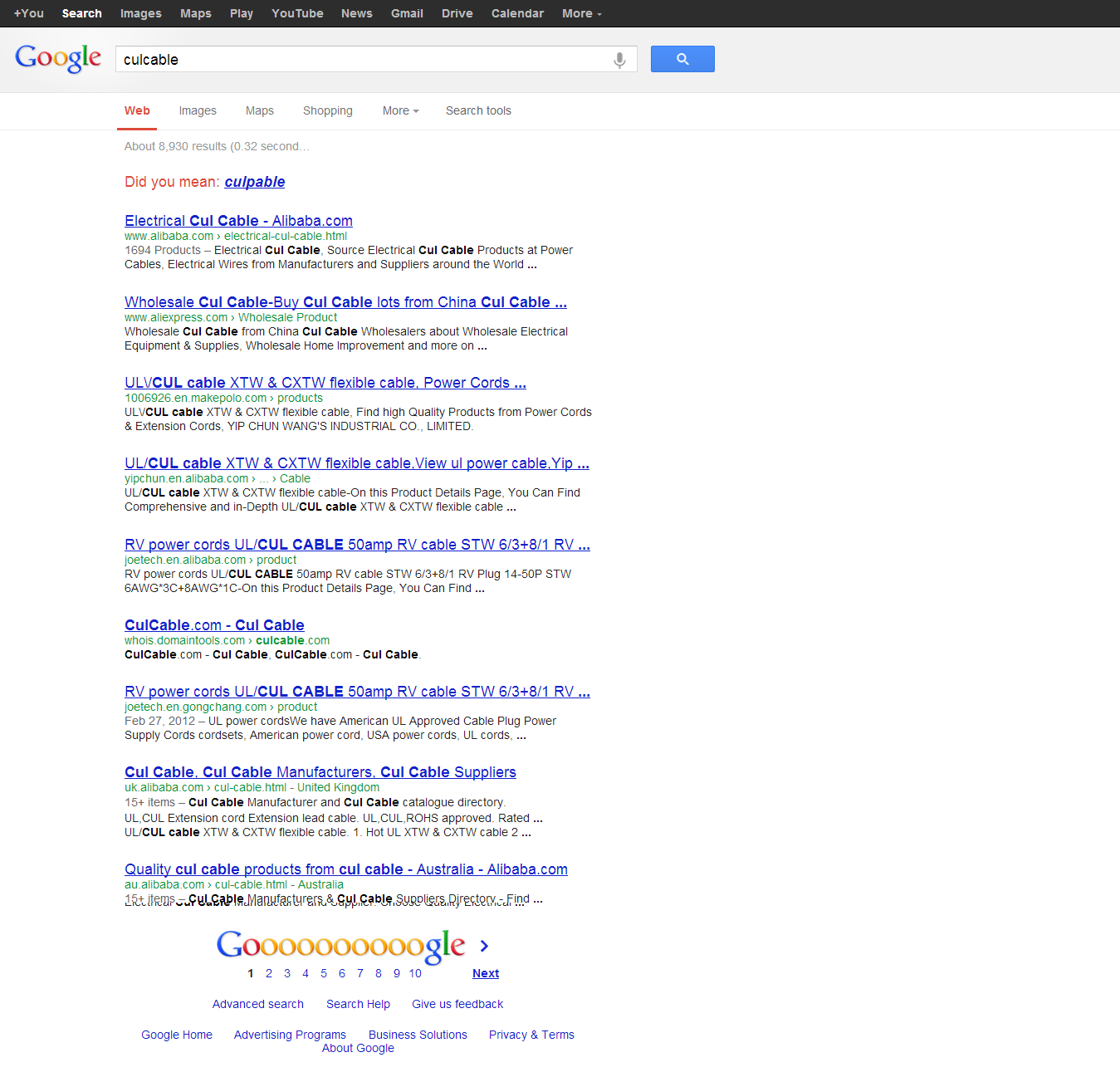Open Images in the top black bar
This screenshot has height=1072, width=1120.
tap(141, 13)
